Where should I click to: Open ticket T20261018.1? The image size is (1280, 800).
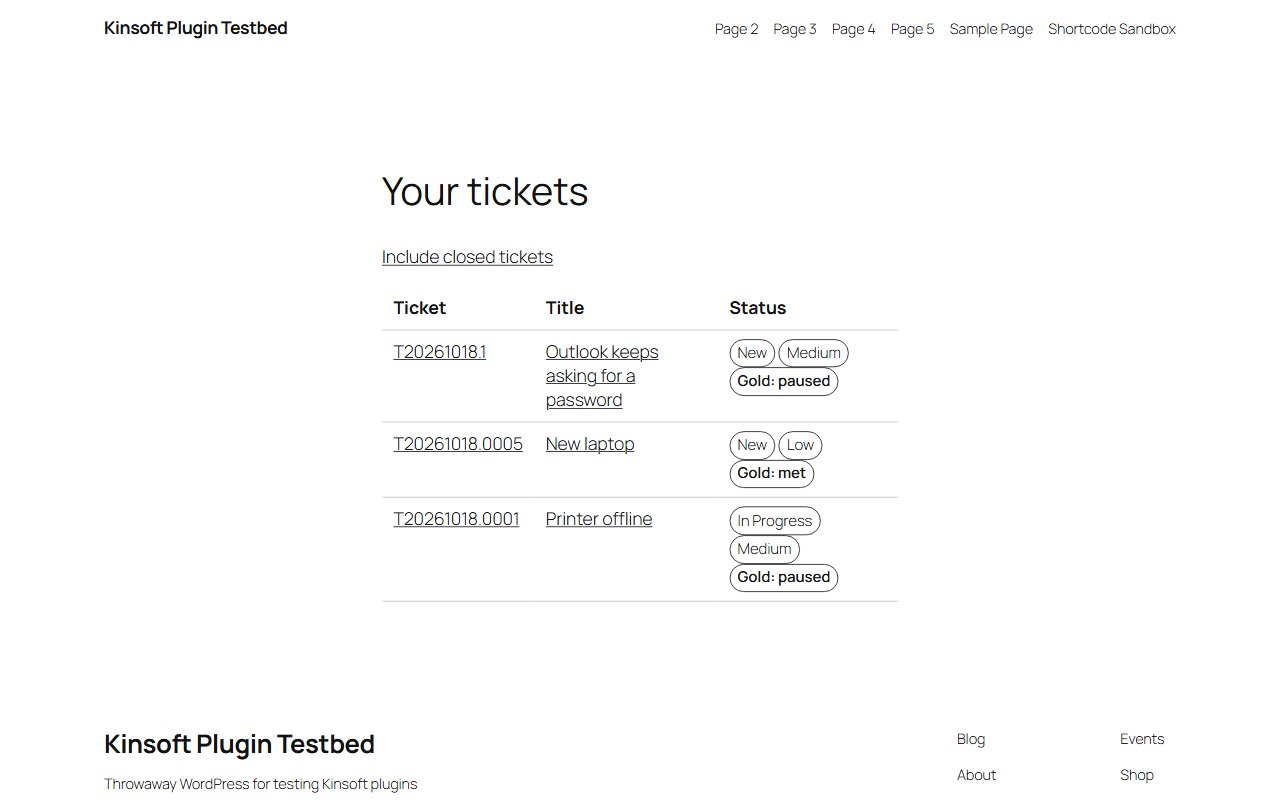(440, 352)
